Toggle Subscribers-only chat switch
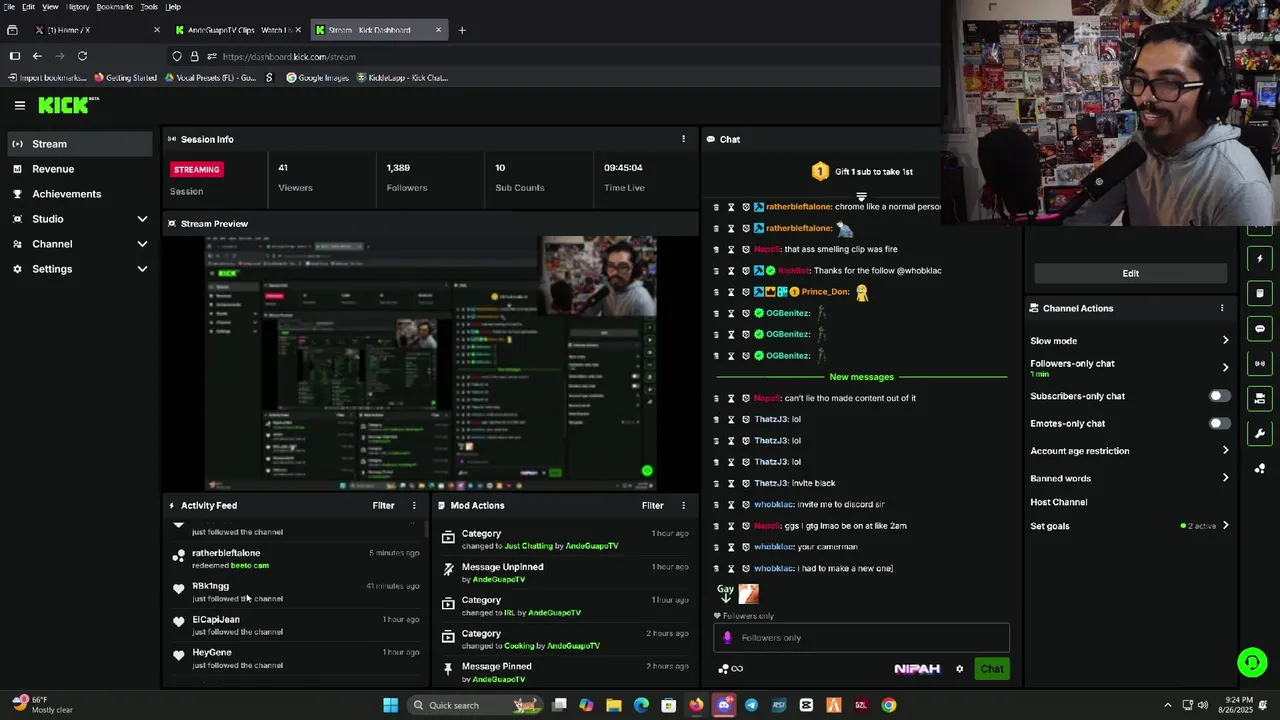The width and height of the screenshot is (1280, 720). pos(1219,396)
